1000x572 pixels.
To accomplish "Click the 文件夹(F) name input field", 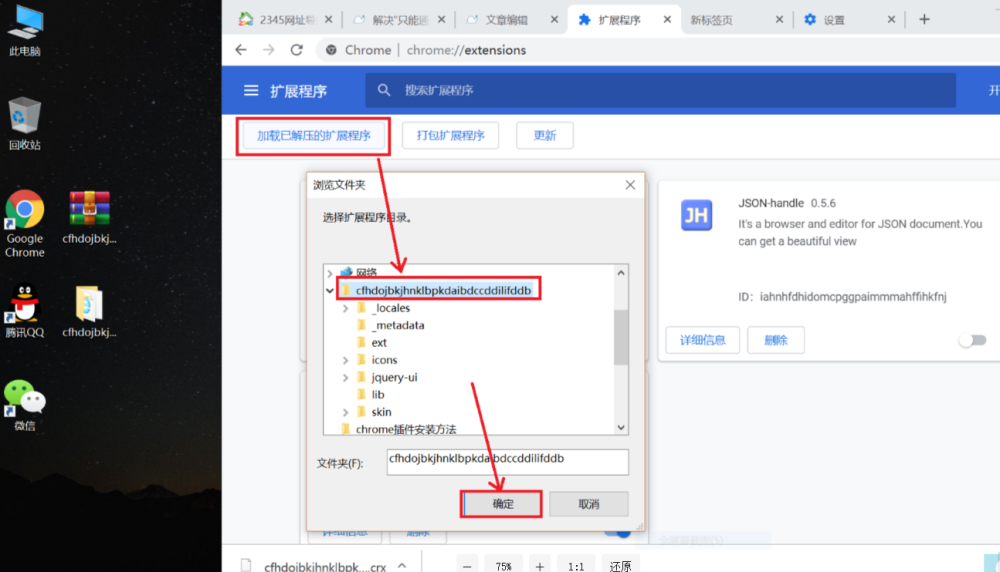I will pyautogui.click(x=507, y=462).
